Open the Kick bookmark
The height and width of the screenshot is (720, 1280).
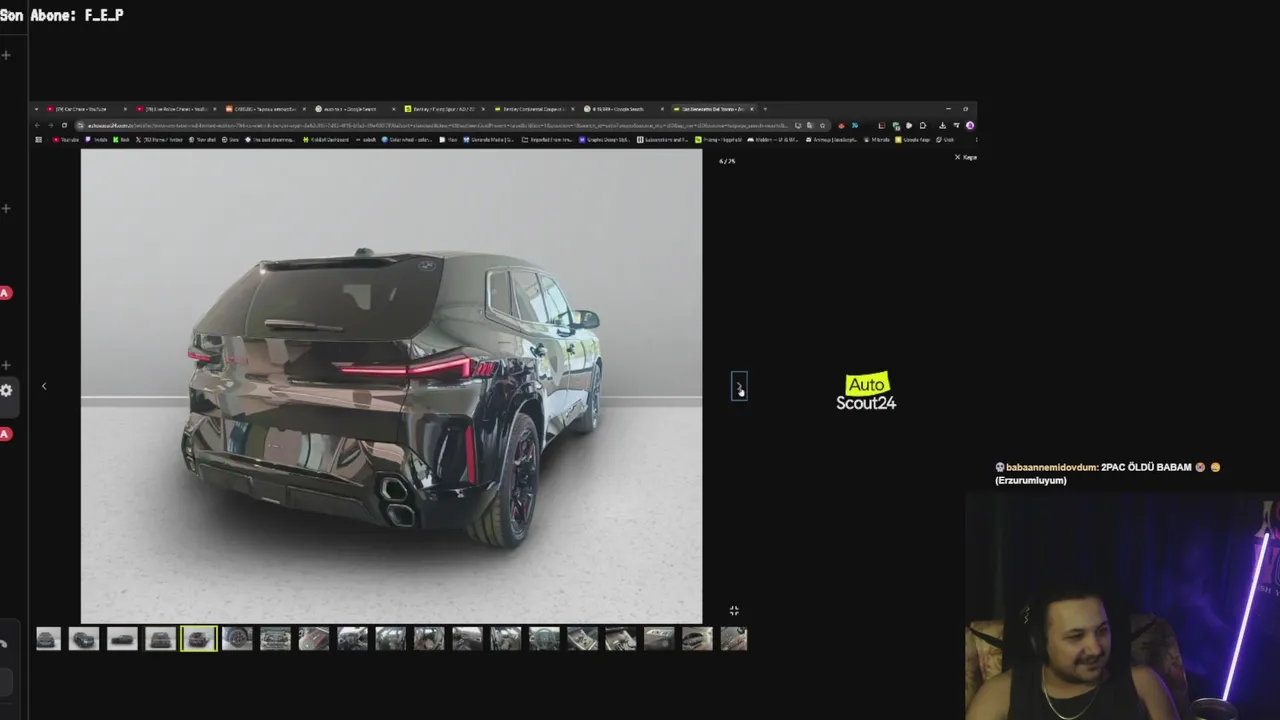122,139
